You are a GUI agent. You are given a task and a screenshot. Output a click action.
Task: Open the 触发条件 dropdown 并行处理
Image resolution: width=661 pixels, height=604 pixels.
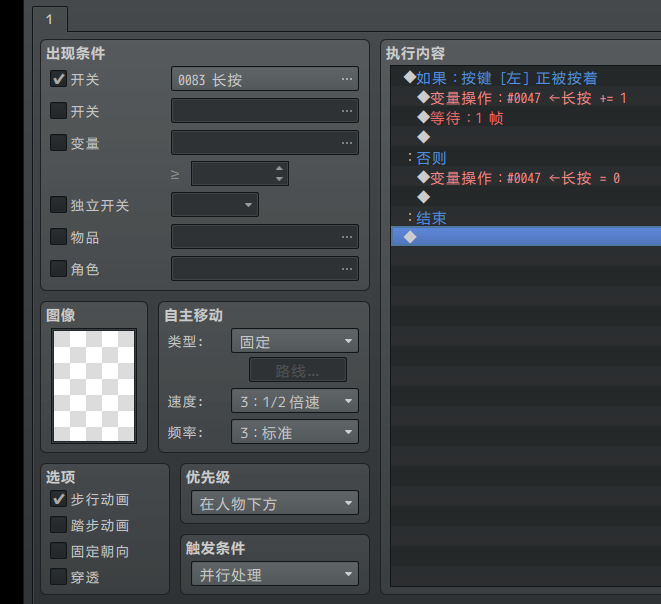pos(275,574)
